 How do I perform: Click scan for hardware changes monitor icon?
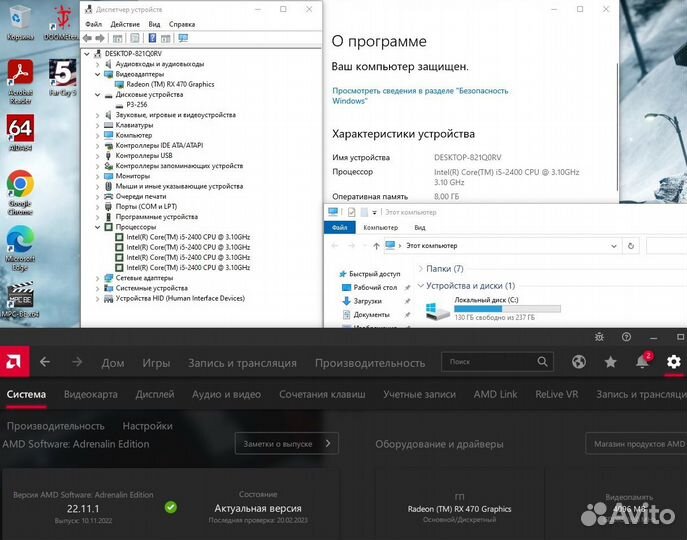point(183,38)
